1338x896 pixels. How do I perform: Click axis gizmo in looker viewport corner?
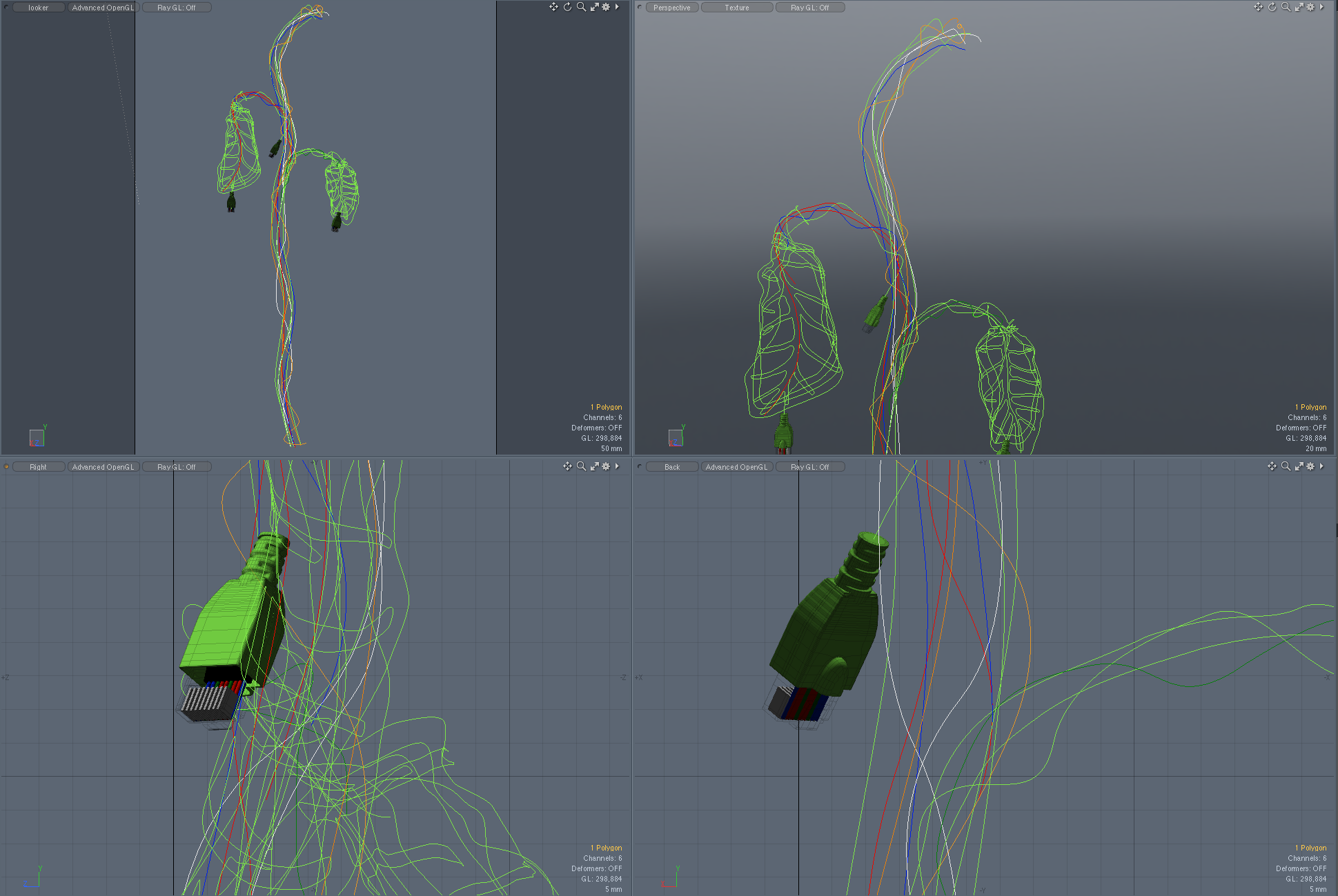[37, 437]
